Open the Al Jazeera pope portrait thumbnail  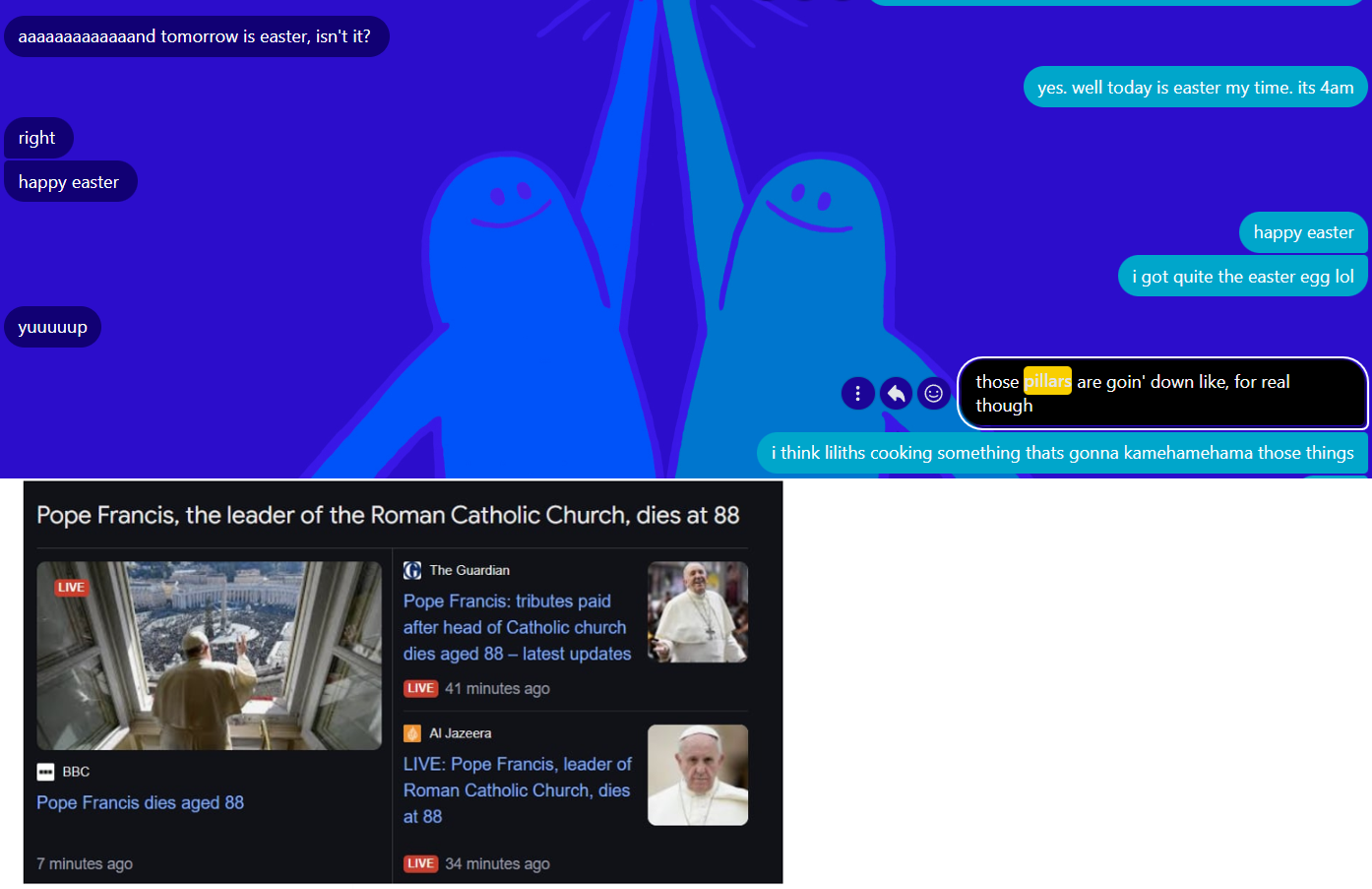[x=698, y=775]
